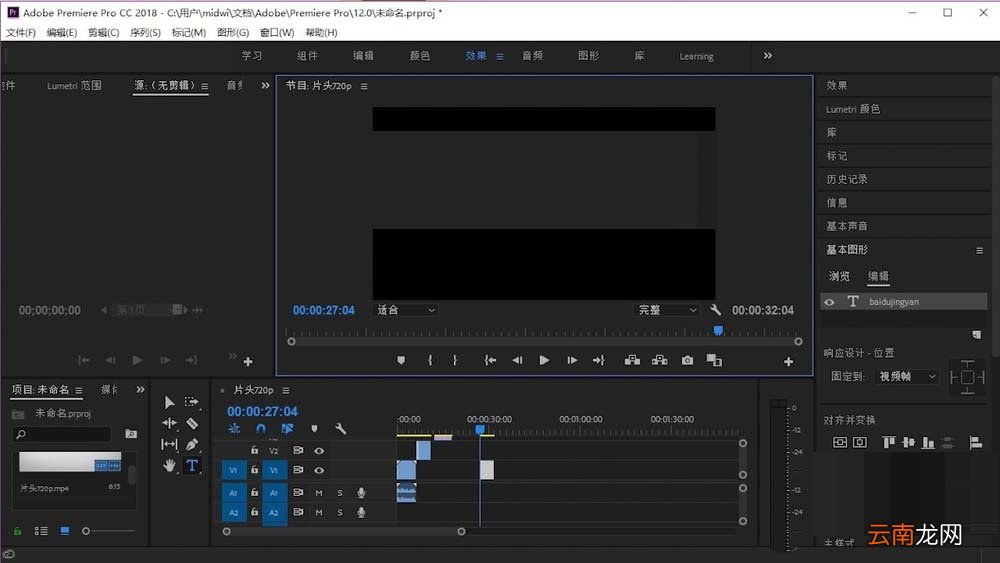The width and height of the screenshot is (1000, 563).
Task: Click timeline horizontal zoom scrollbar
Action: 344,531
